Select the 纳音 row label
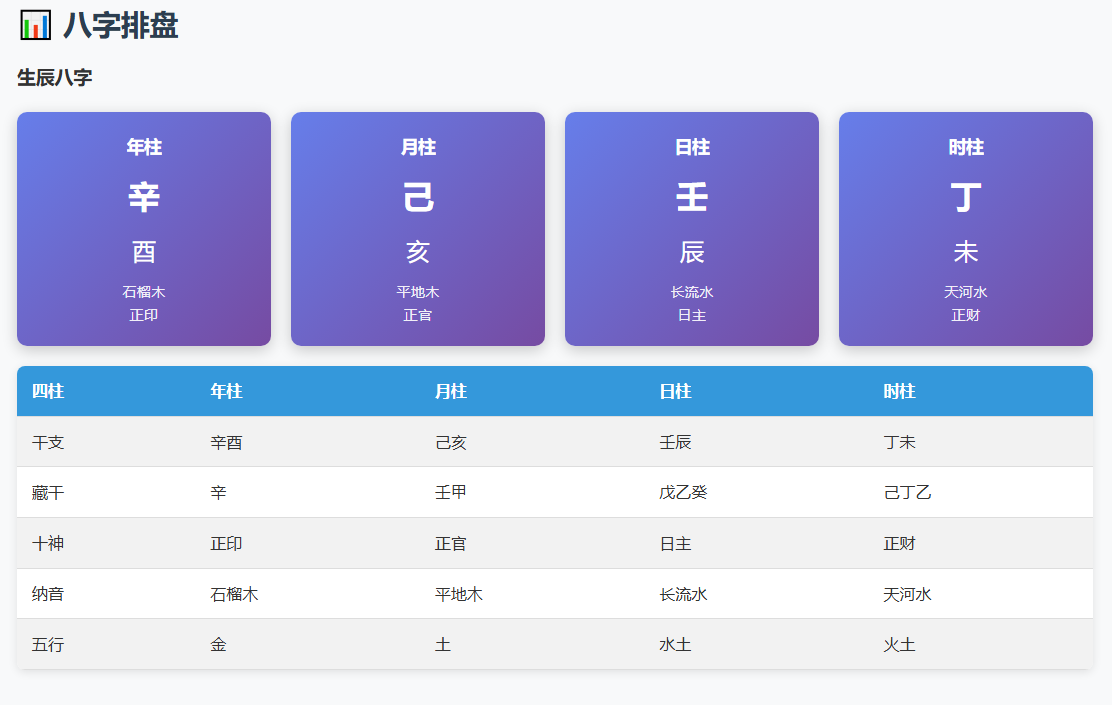Image resolution: width=1112 pixels, height=705 pixels. click(x=48, y=594)
